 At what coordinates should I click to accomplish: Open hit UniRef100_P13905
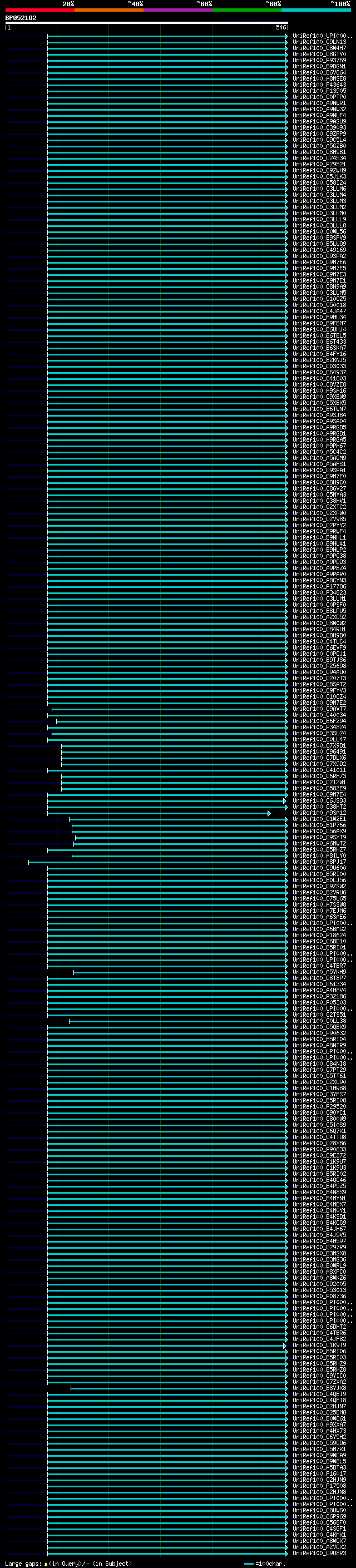[319, 91]
